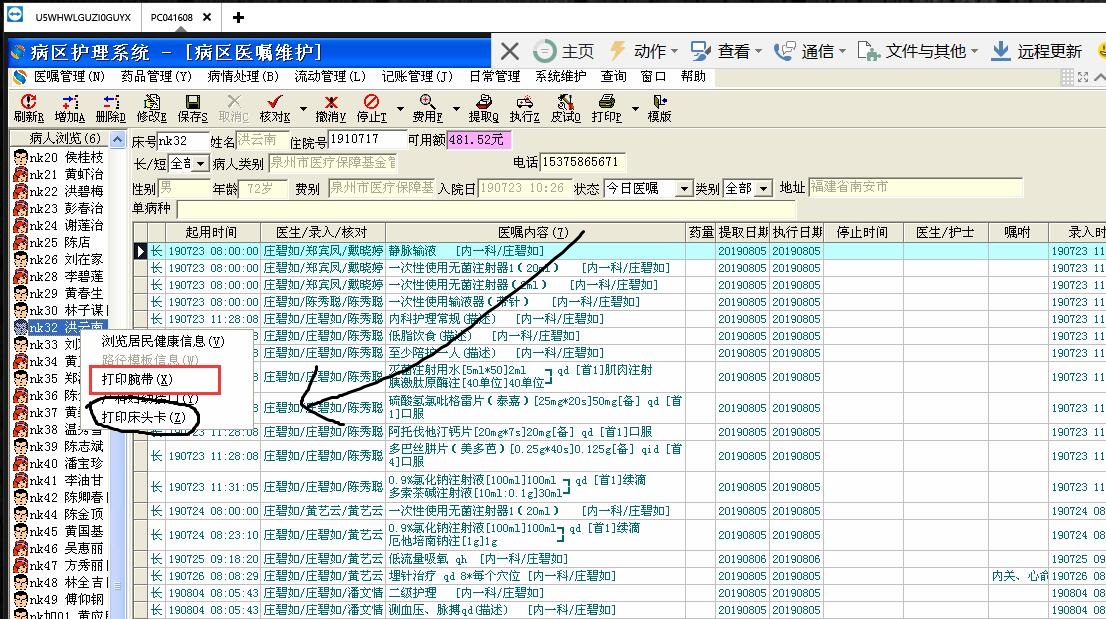
Task: Click the TeamViewer 主页 home icon
Action: (x=563, y=51)
